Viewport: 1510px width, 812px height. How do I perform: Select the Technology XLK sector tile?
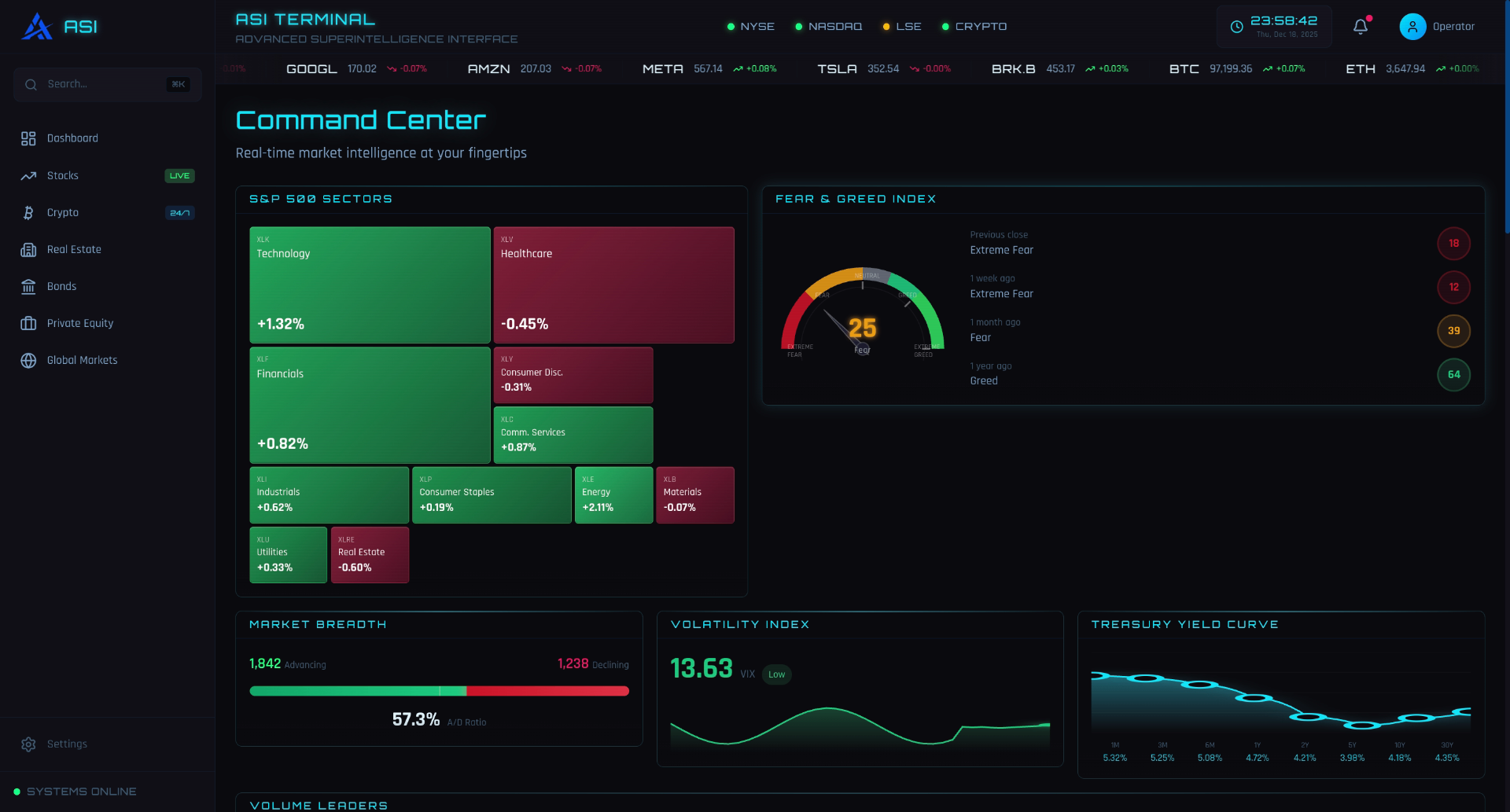pos(369,285)
